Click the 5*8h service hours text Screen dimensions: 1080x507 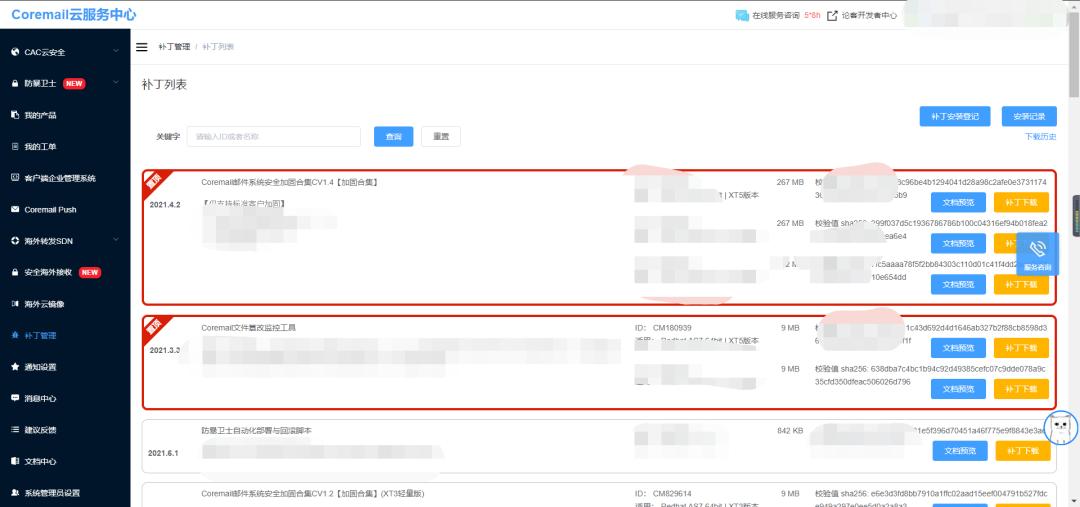812,15
